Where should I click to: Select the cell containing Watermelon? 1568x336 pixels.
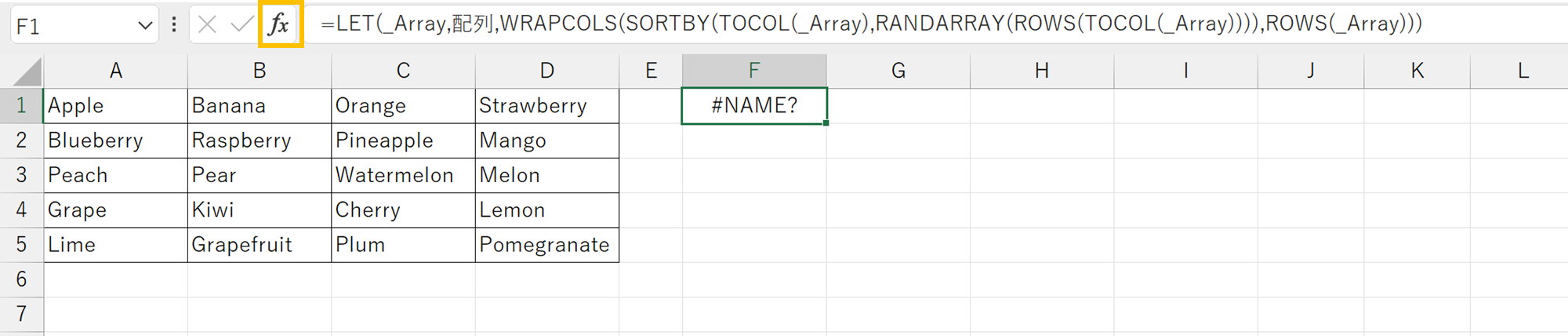402,174
